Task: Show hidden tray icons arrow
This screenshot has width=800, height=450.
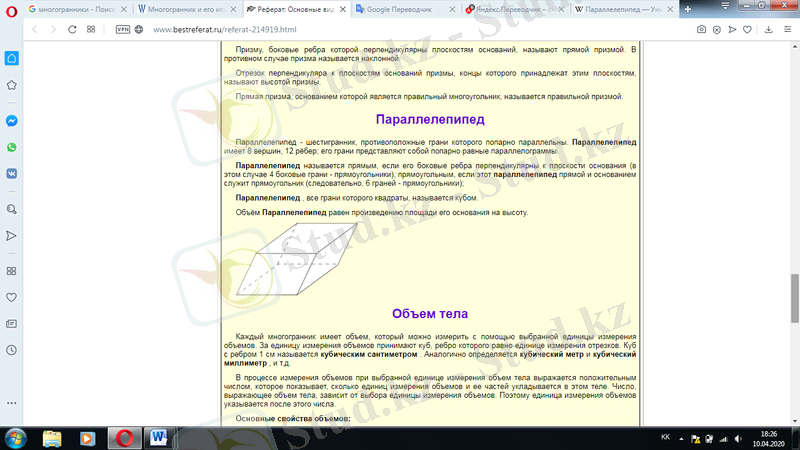Action: pos(681,439)
